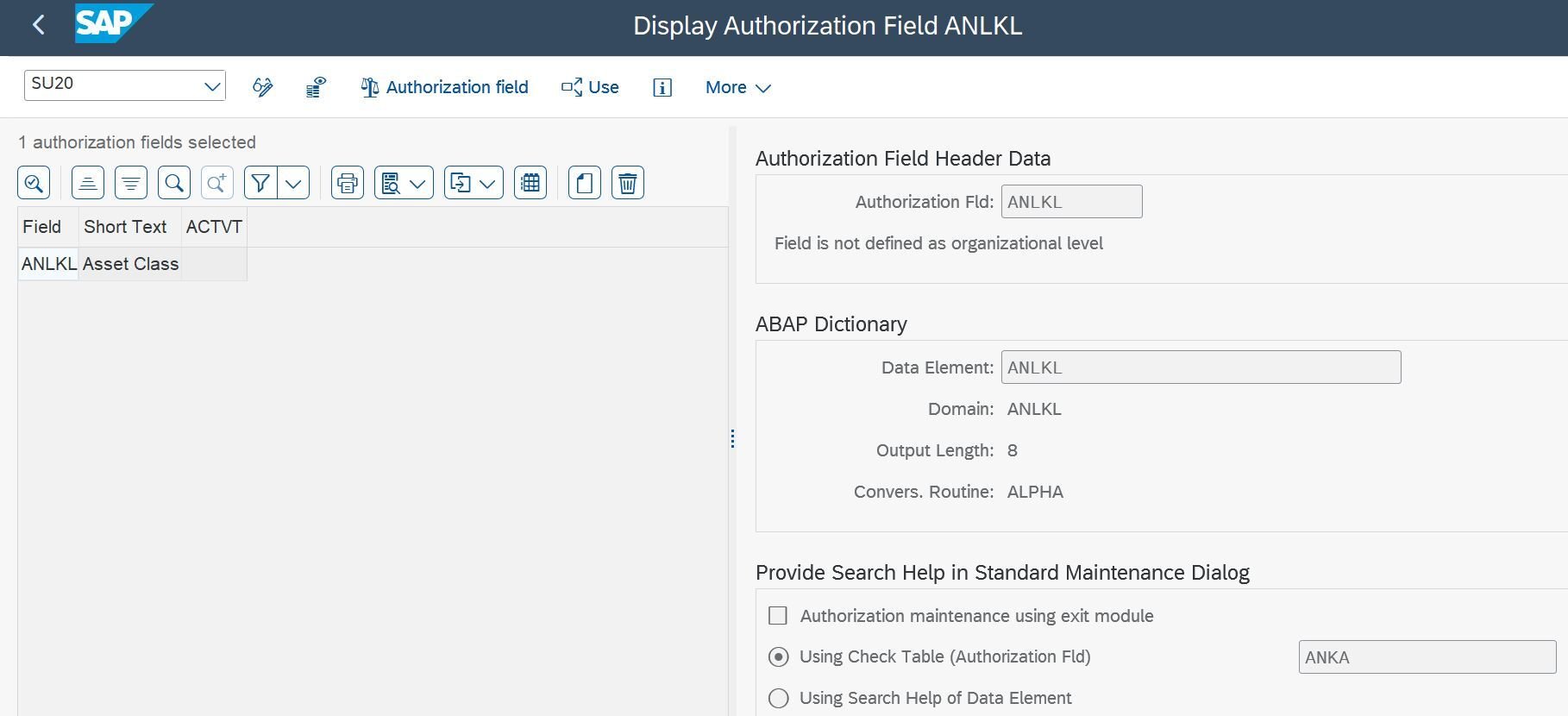The width and height of the screenshot is (1568, 716).
Task: Click the Authorization field button
Action: pos(444,87)
